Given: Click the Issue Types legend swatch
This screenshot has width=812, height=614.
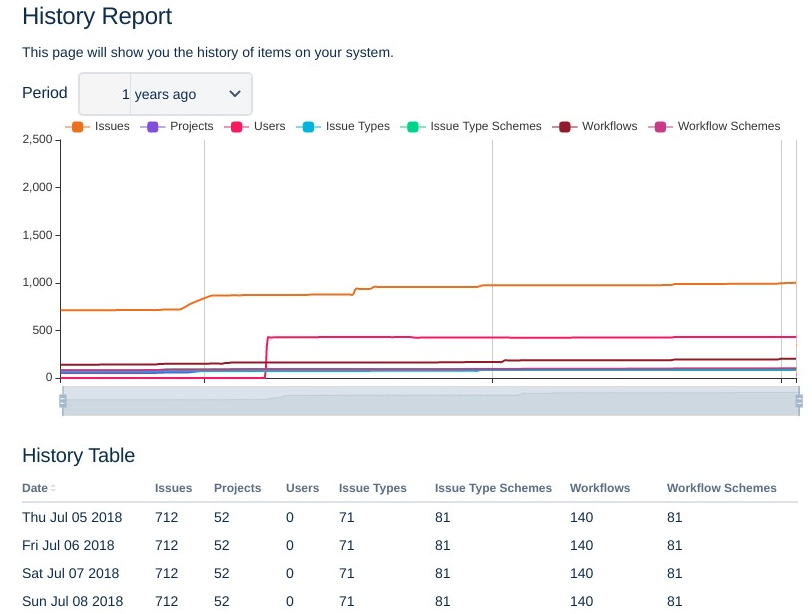Looking at the screenshot, I should click(308, 127).
